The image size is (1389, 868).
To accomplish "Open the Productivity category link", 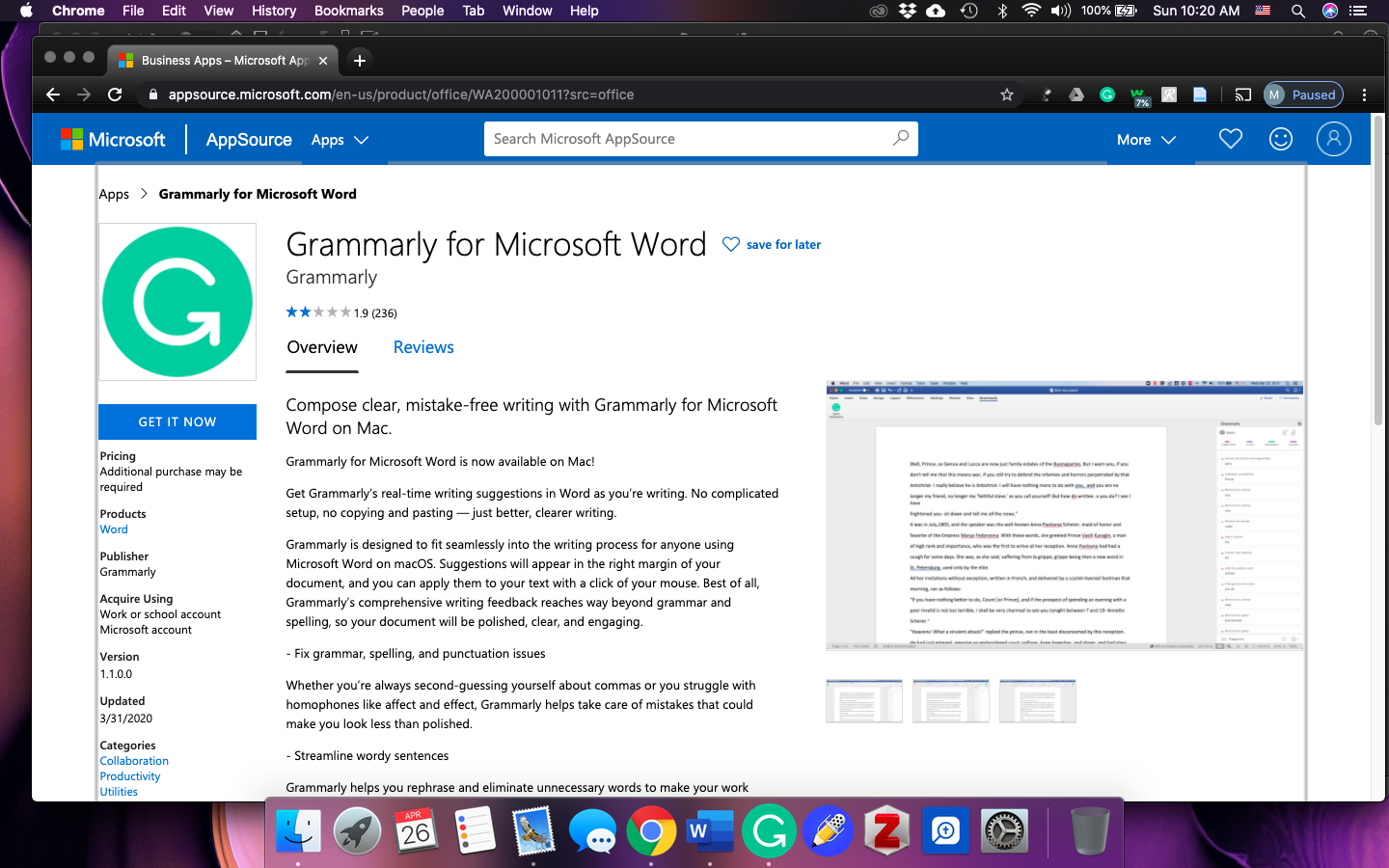I will point(129,775).
